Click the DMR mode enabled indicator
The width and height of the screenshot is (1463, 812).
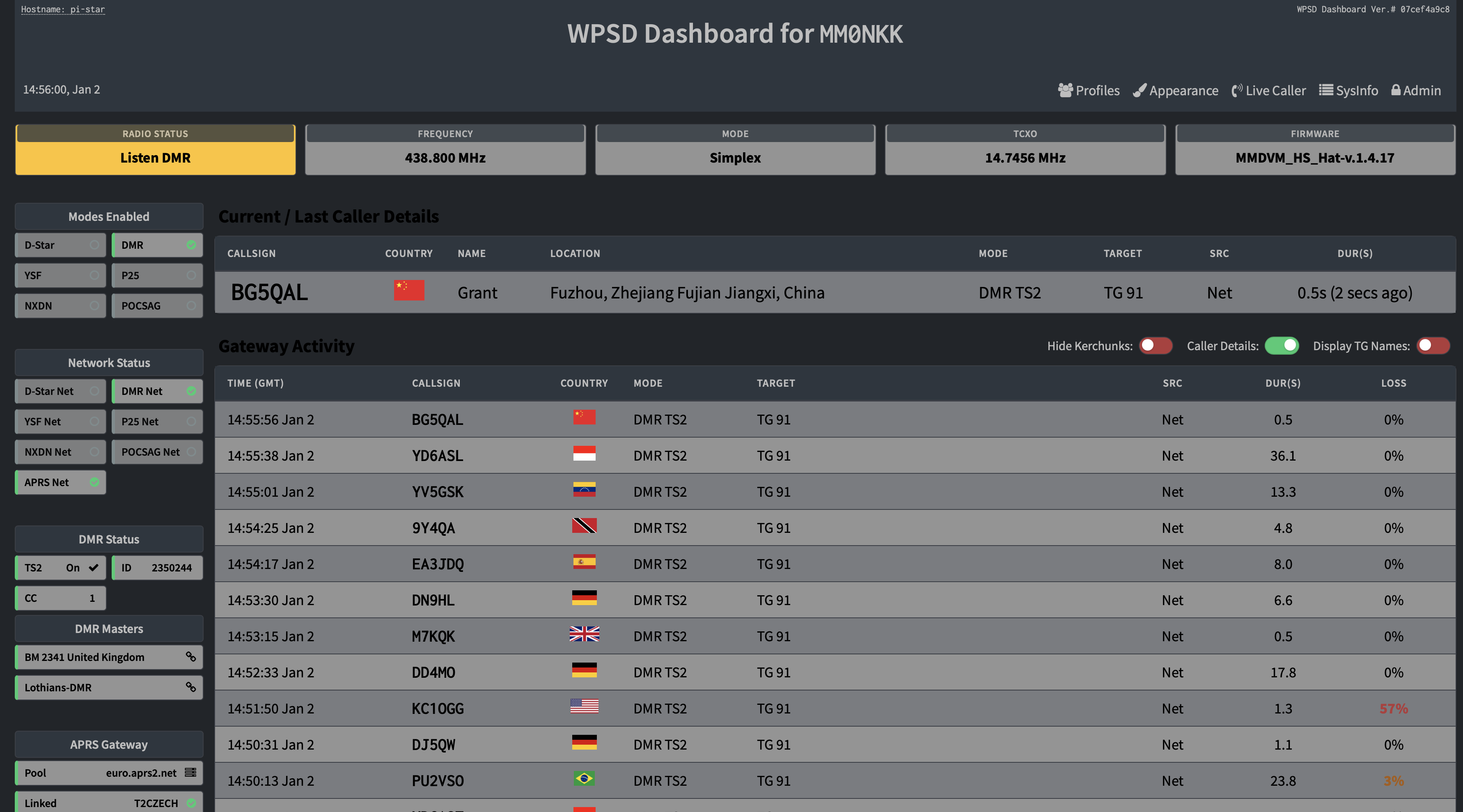(x=191, y=245)
